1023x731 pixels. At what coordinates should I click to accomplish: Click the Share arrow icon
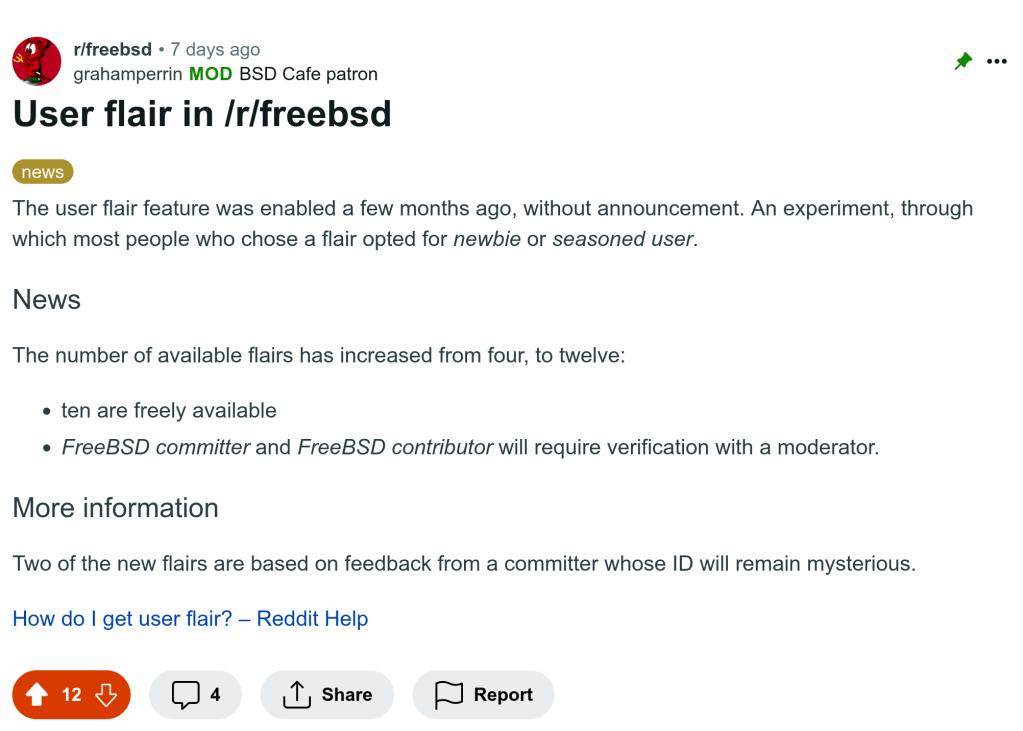296,694
